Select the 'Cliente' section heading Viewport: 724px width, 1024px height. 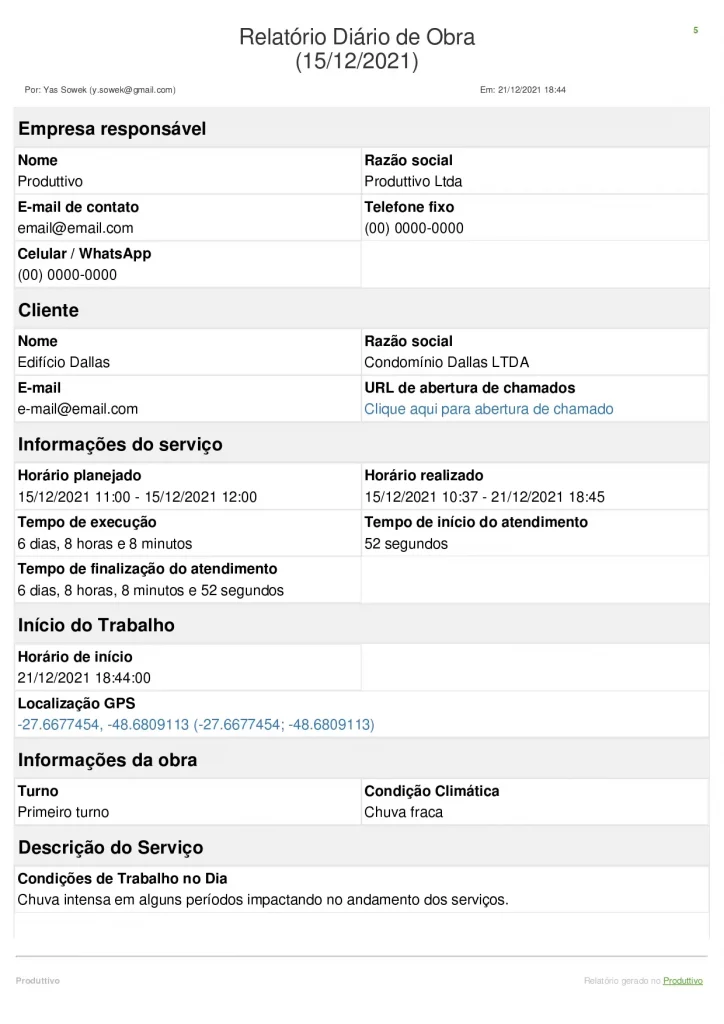48,310
